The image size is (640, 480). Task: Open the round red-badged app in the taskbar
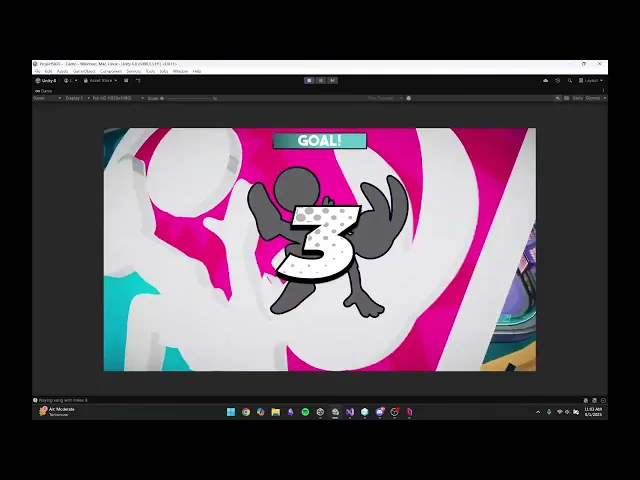click(394, 412)
